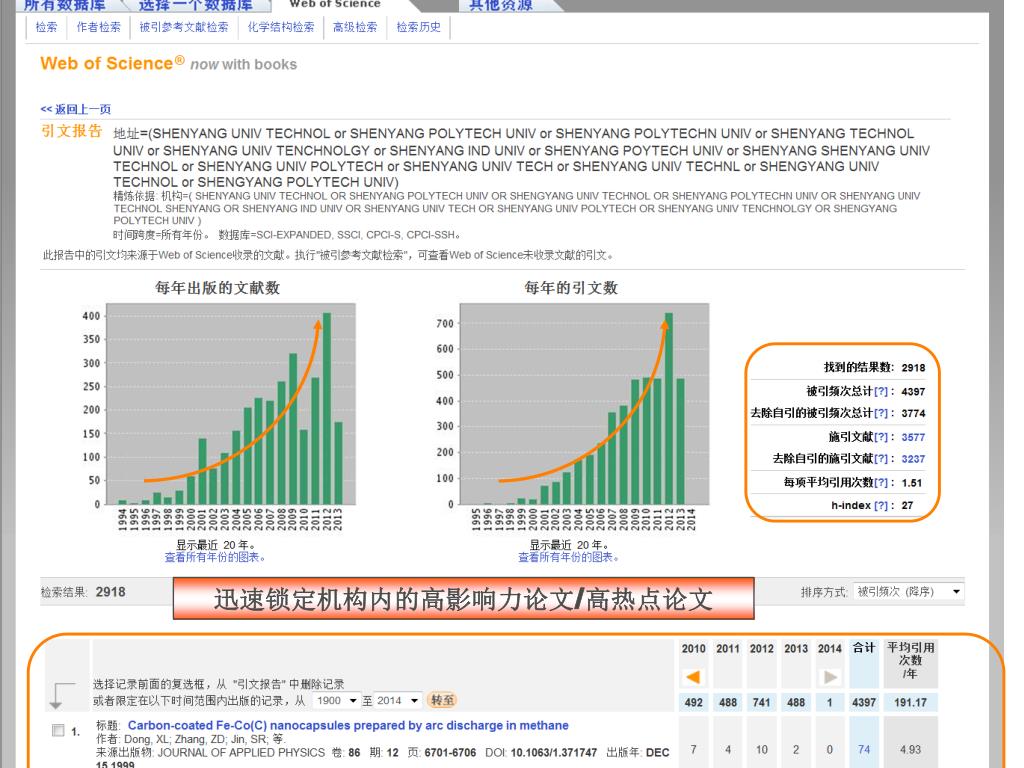This screenshot has width=1024, height=768.
Task: Click the Web of Science logo heading
Action: (x=112, y=63)
